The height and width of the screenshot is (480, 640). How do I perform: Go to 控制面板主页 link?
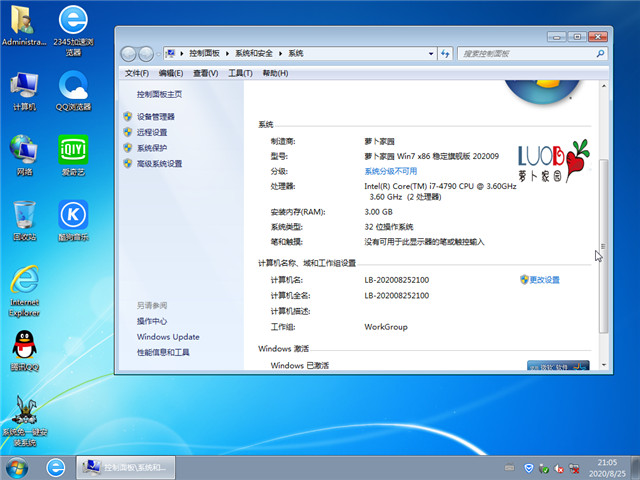[x=159, y=94]
